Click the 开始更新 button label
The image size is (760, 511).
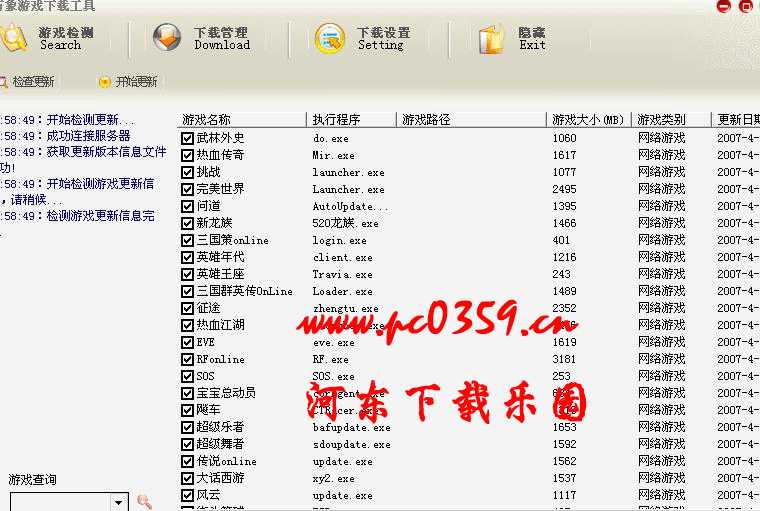136,81
